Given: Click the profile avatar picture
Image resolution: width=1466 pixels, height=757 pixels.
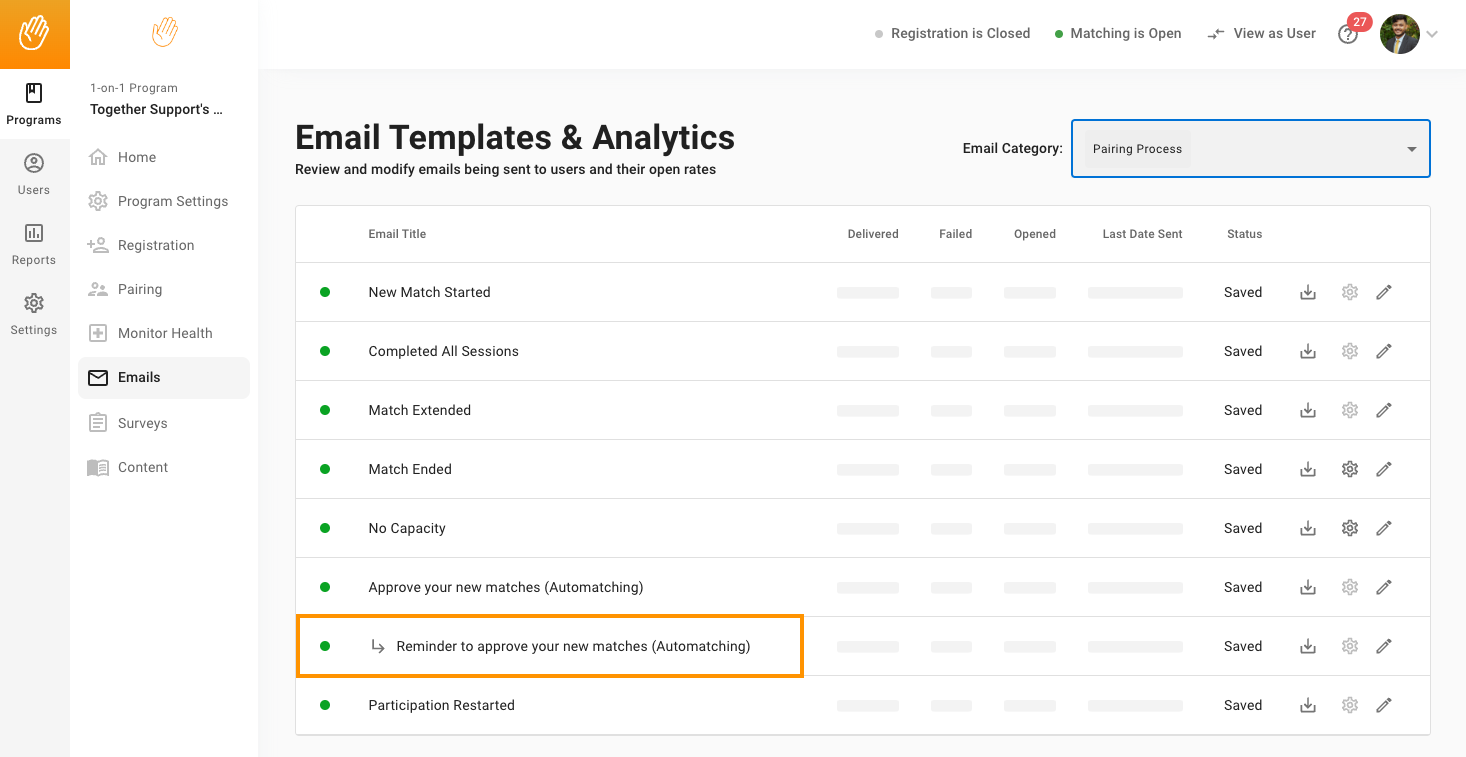Looking at the screenshot, I should coord(1399,34).
